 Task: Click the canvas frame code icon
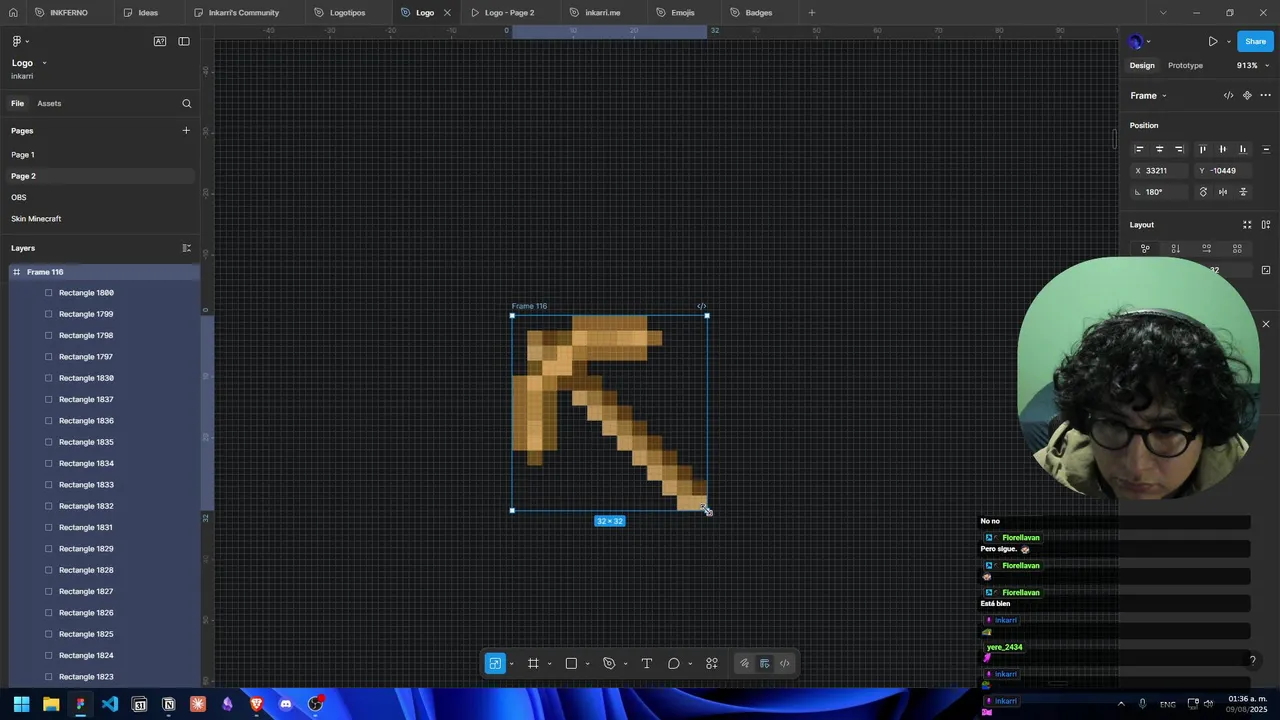pyautogui.click(x=702, y=306)
